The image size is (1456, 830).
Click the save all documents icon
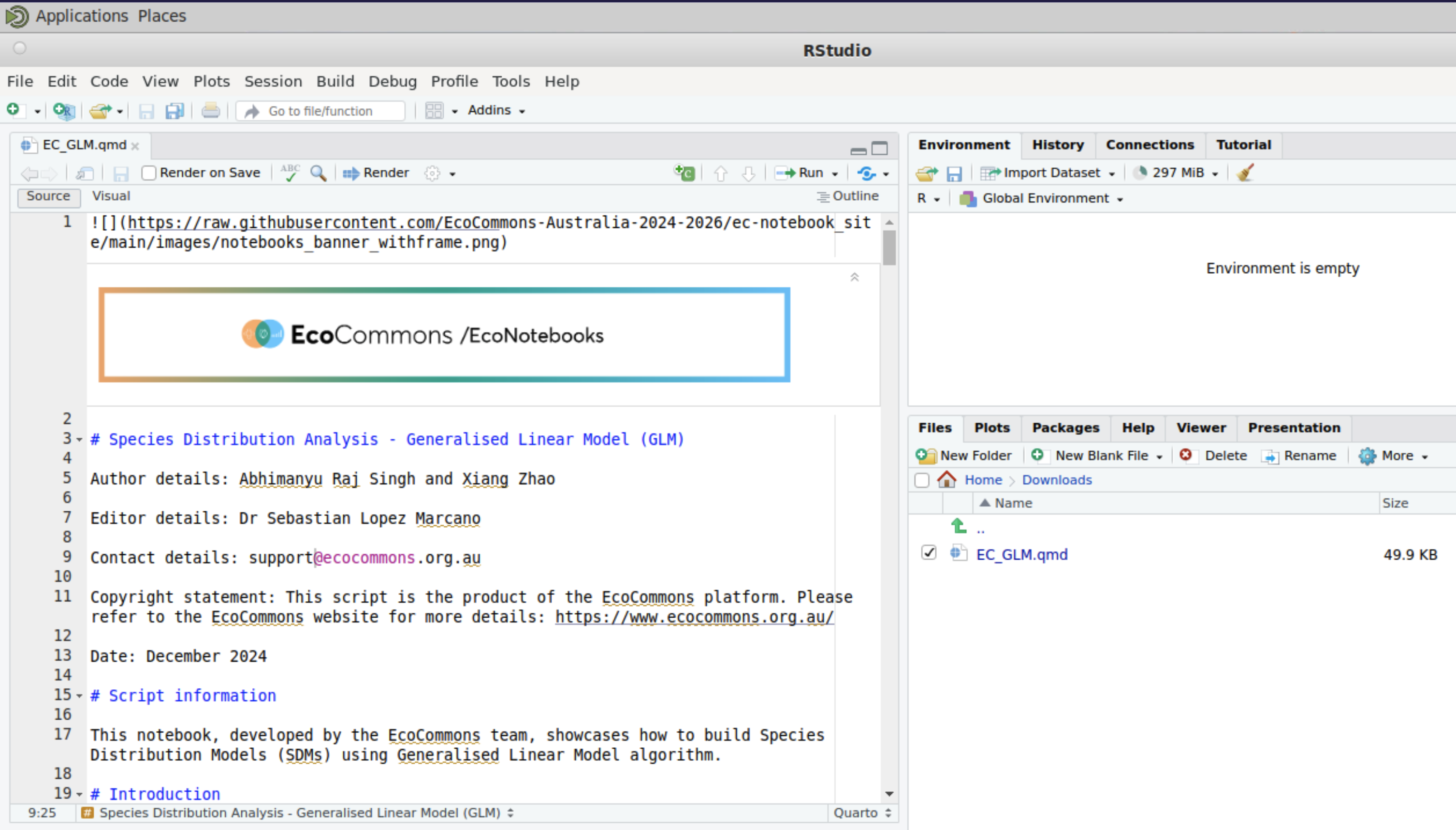(x=175, y=111)
